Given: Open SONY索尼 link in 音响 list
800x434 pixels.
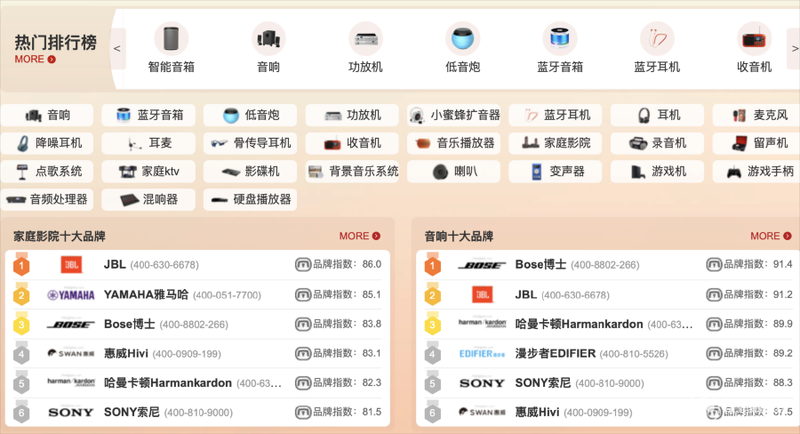Looking at the screenshot, I should click(543, 383).
